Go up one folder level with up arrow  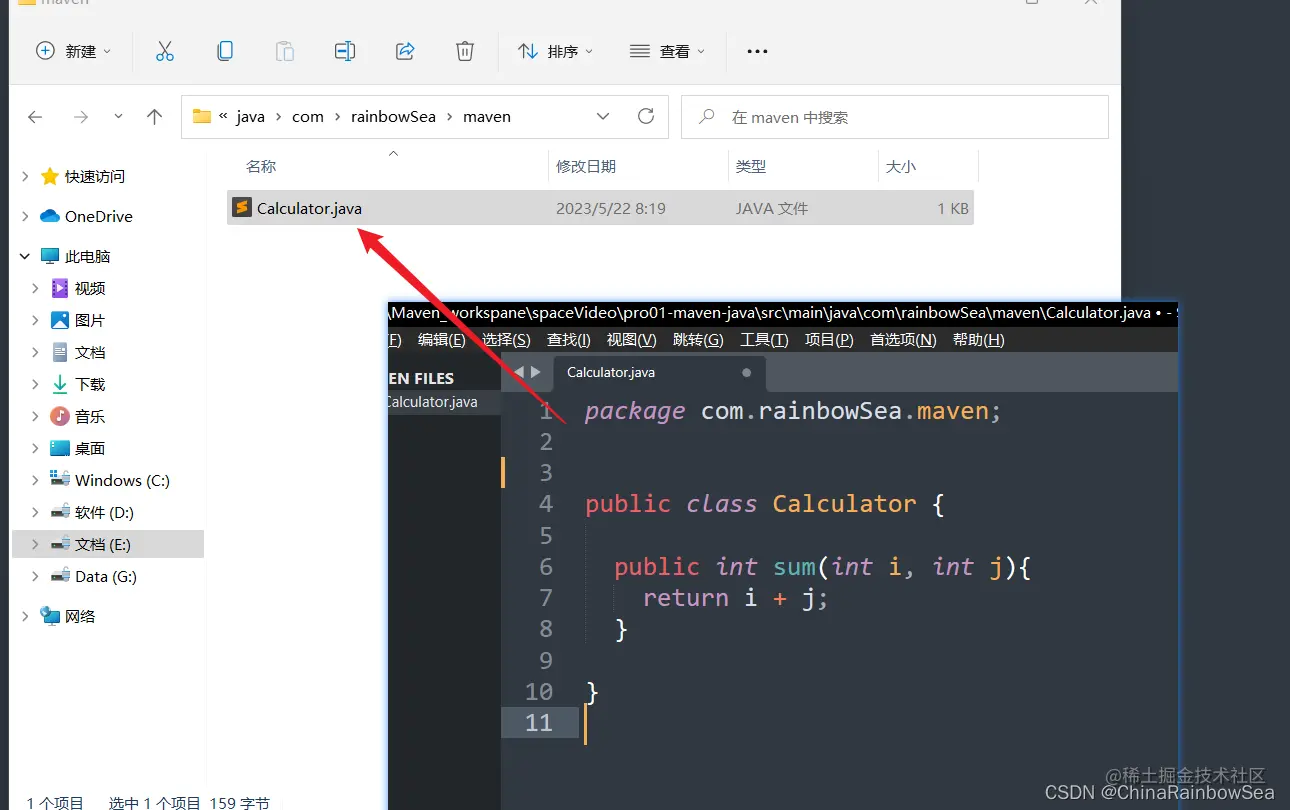[x=154, y=117]
